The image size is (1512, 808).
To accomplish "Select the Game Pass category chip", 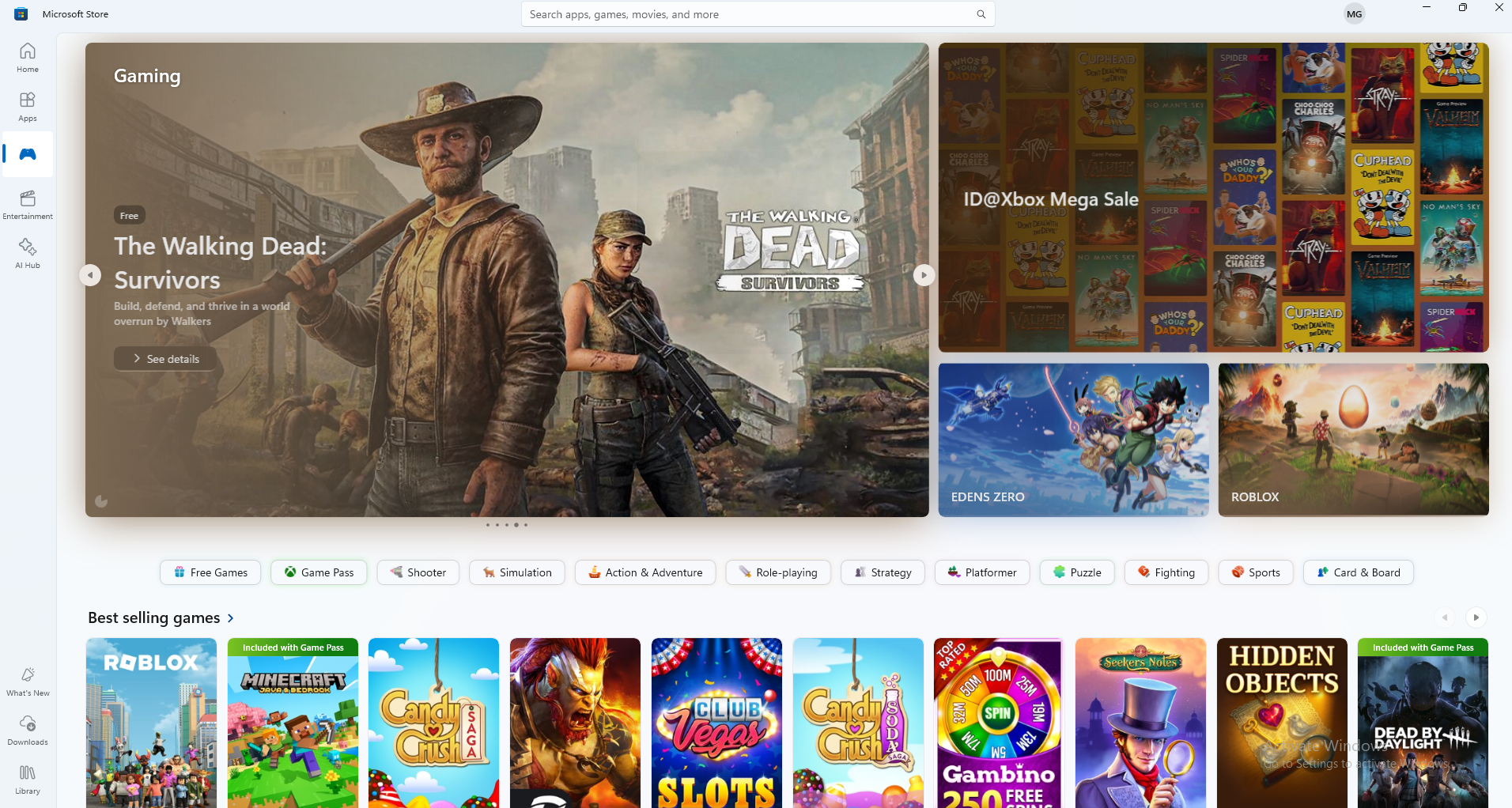I will coord(319,572).
